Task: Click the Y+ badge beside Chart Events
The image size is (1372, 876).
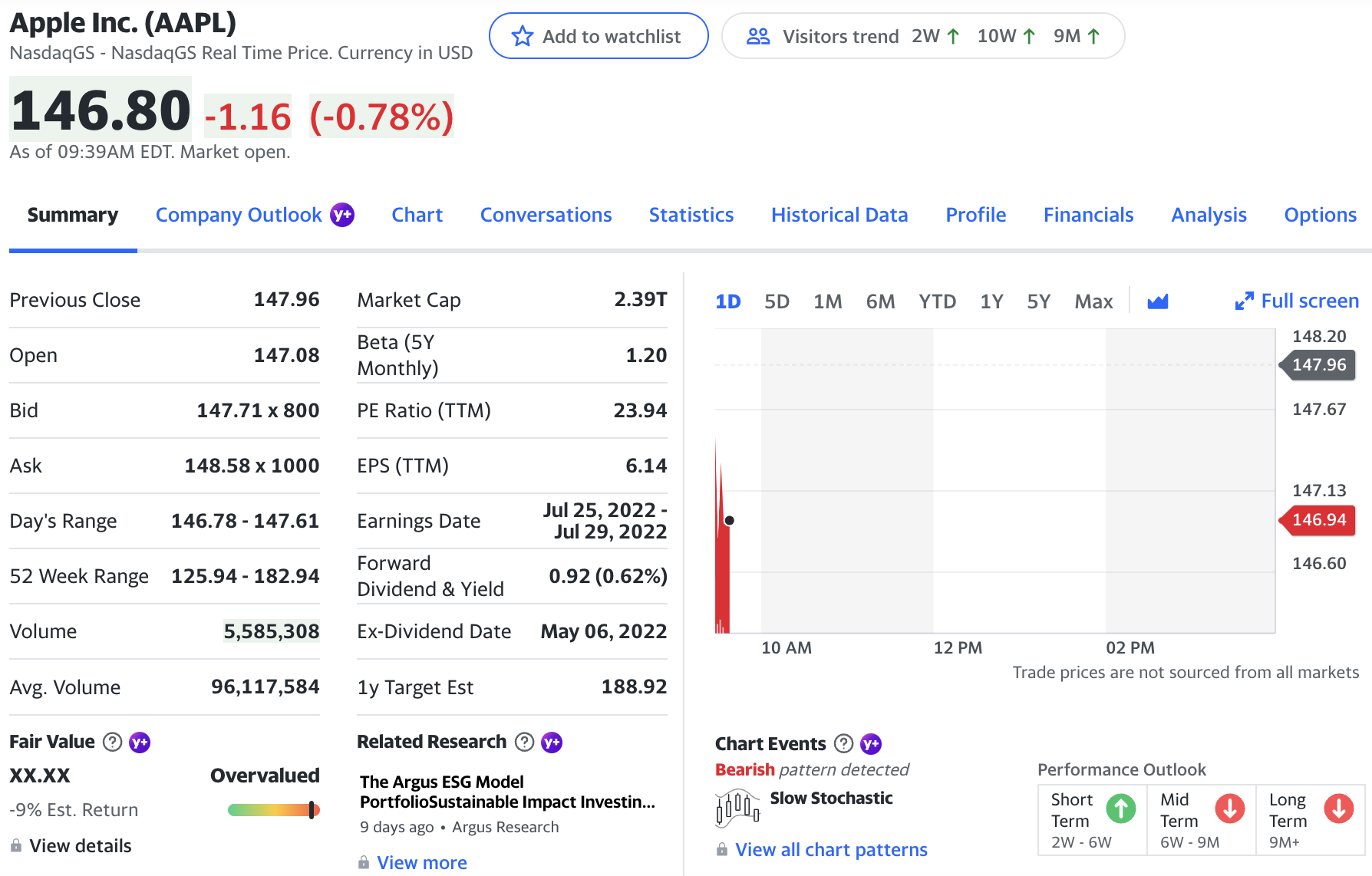Action: coord(871,743)
